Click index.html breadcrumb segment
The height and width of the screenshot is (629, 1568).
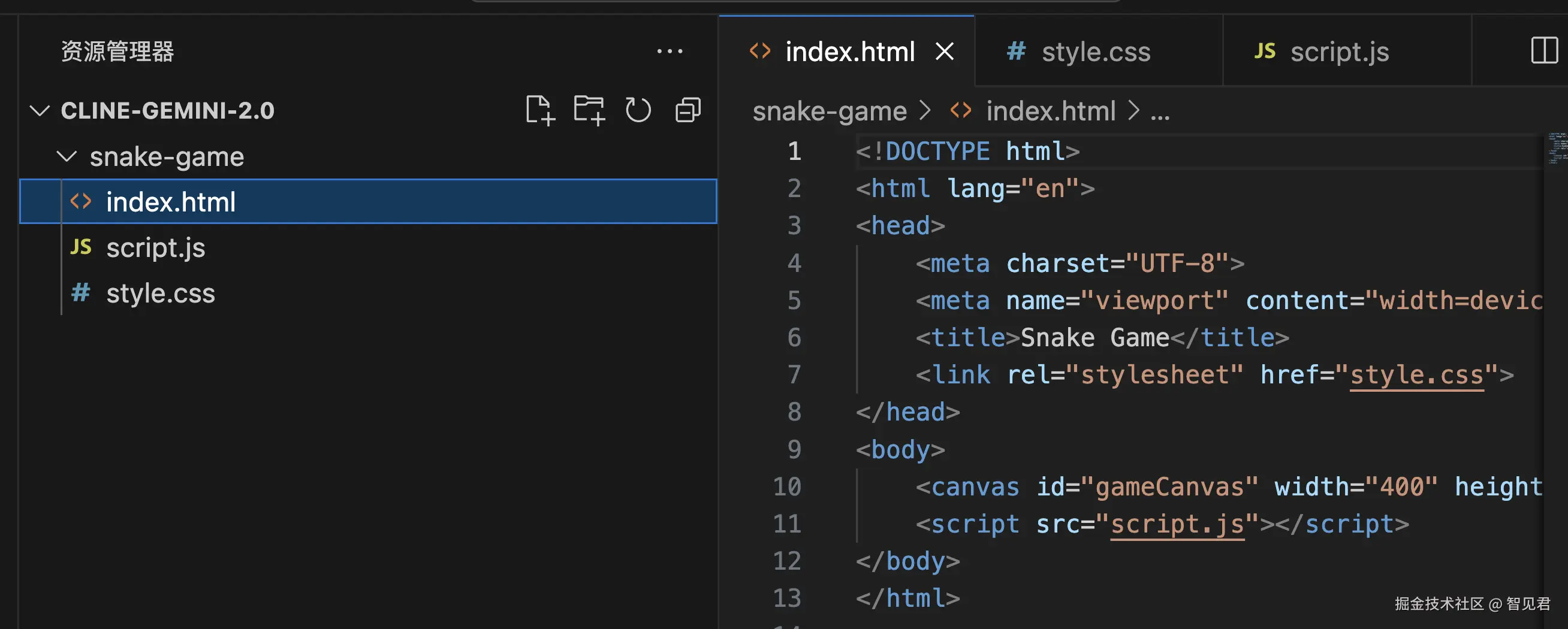pos(1050,111)
